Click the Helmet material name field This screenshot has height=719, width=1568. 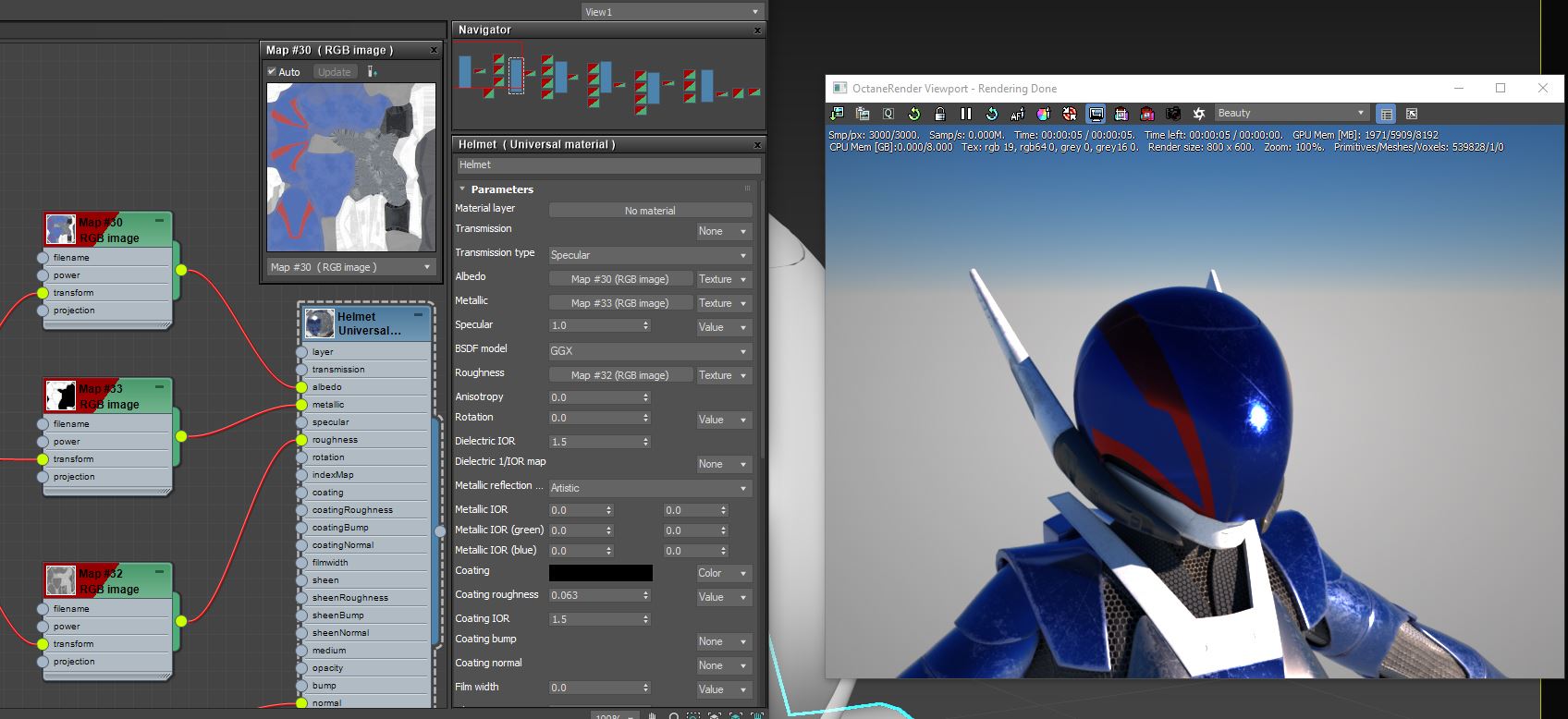608,165
